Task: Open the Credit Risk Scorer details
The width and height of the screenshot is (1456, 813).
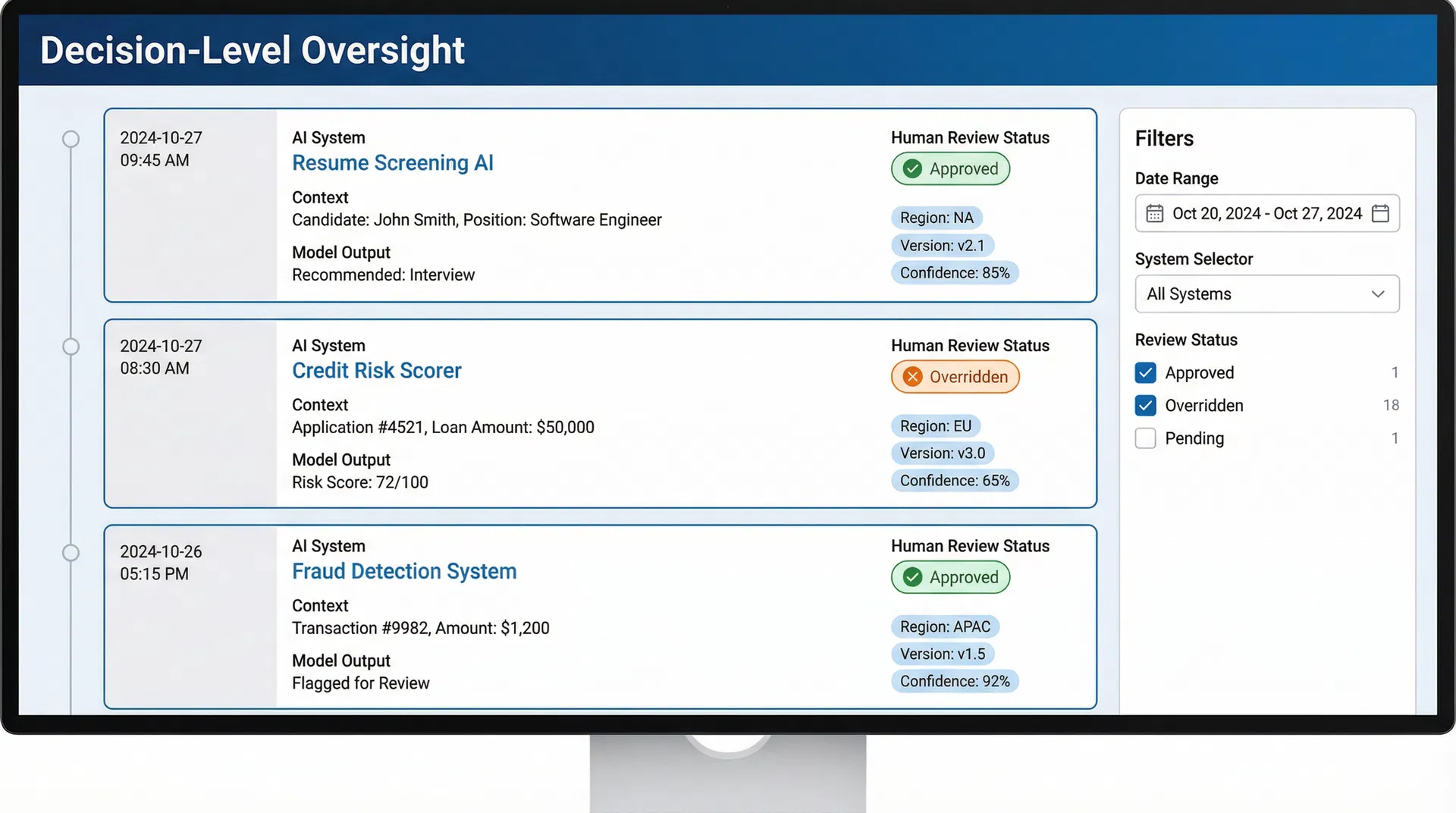Action: (376, 370)
